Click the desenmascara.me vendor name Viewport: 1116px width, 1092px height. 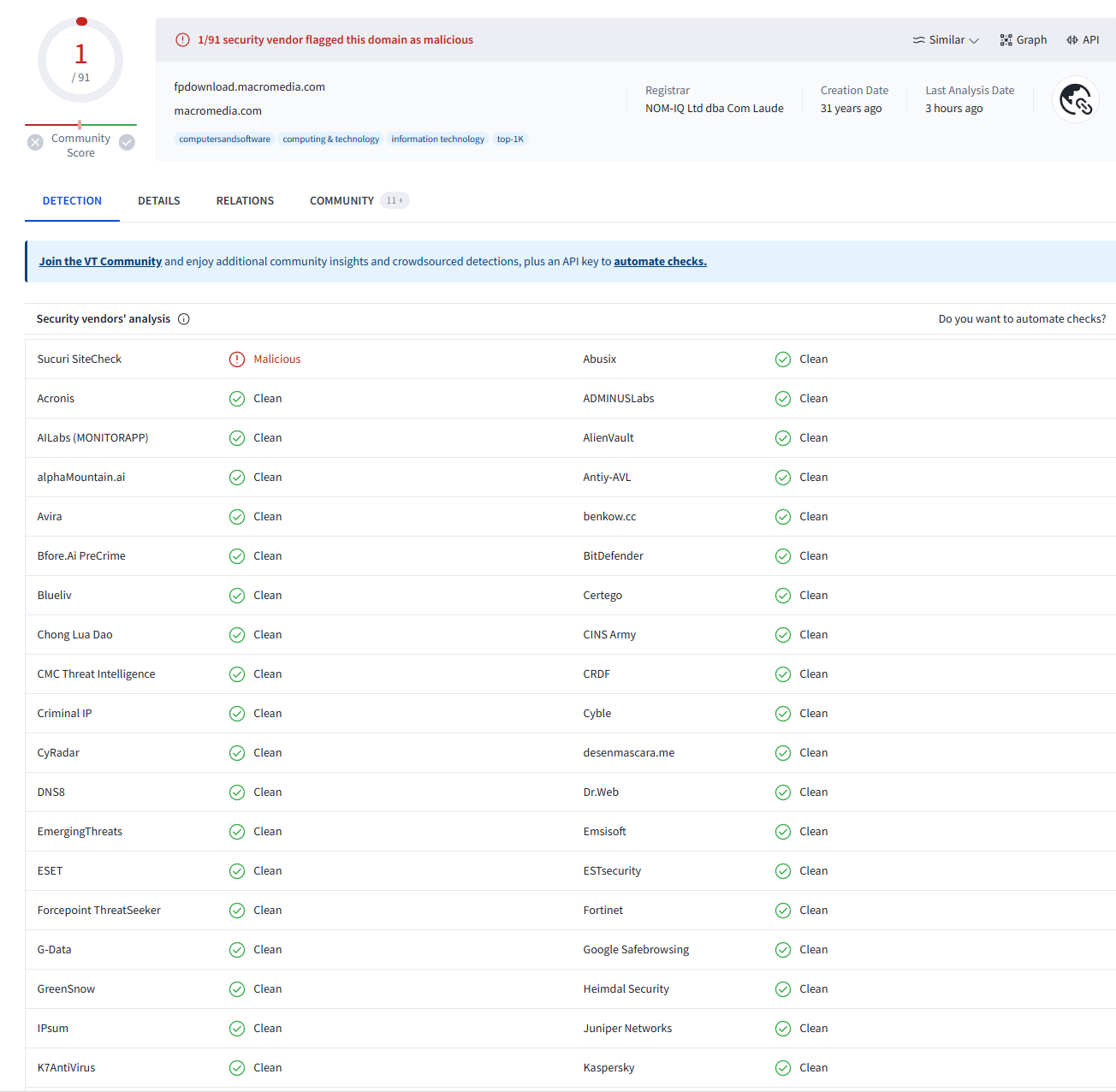pyautogui.click(x=629, y=753)
